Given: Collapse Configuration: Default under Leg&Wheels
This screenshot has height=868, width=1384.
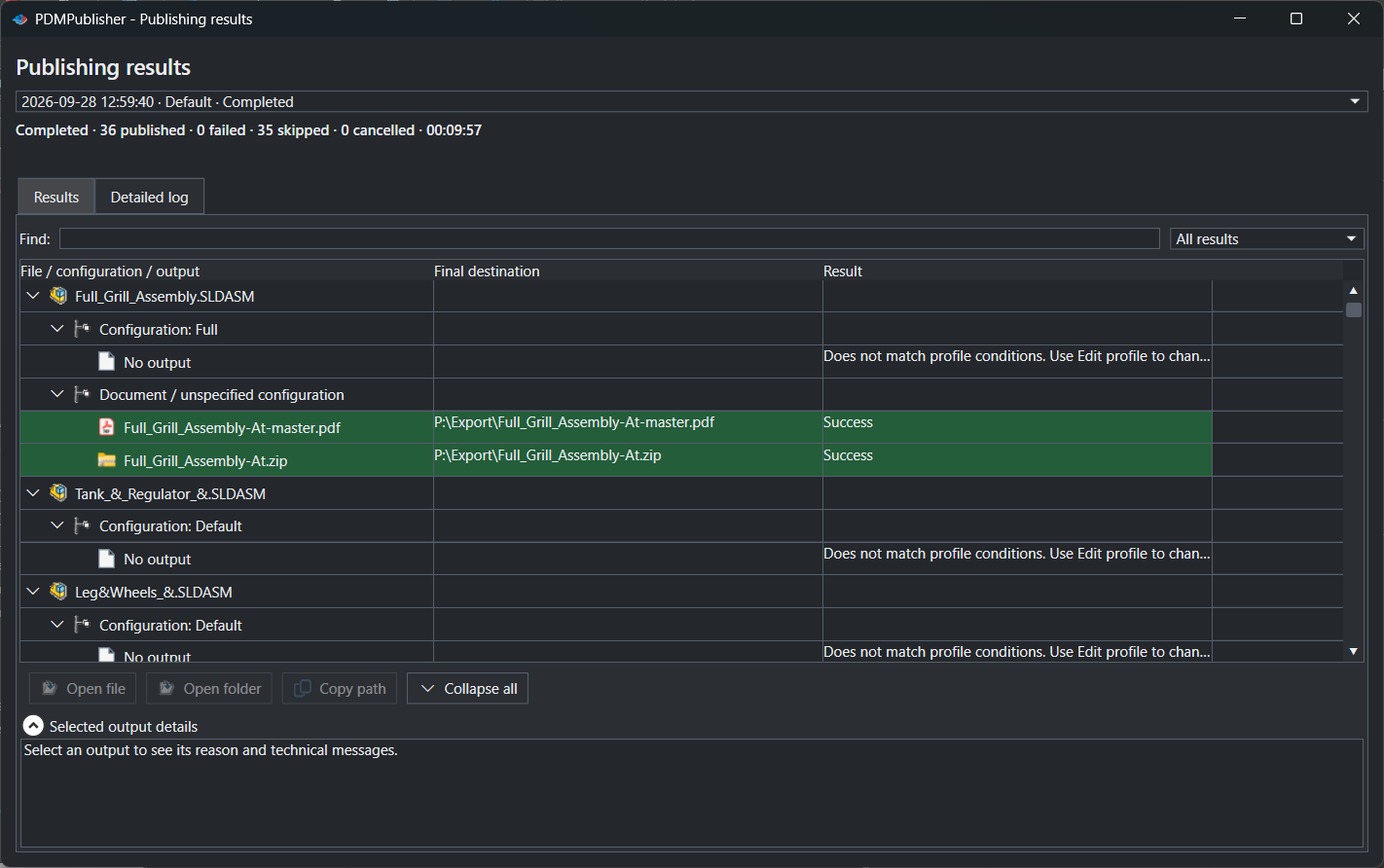Looking at the screenshot, I should [x=57, y=625].
